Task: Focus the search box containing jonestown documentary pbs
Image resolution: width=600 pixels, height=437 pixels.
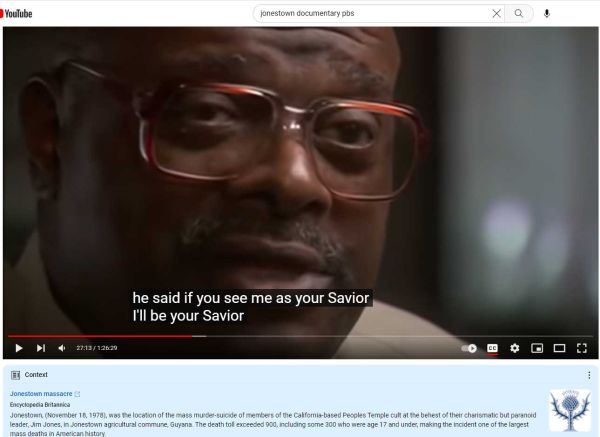Action: (372, 13)
